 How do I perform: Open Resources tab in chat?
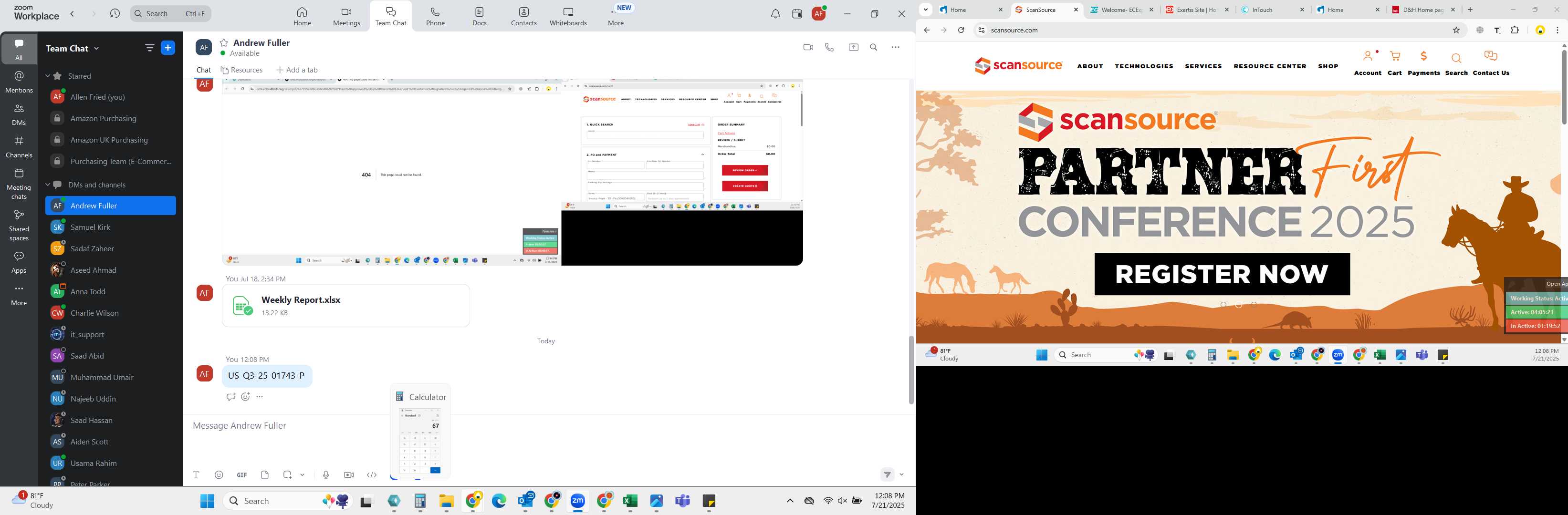(241, 70)
